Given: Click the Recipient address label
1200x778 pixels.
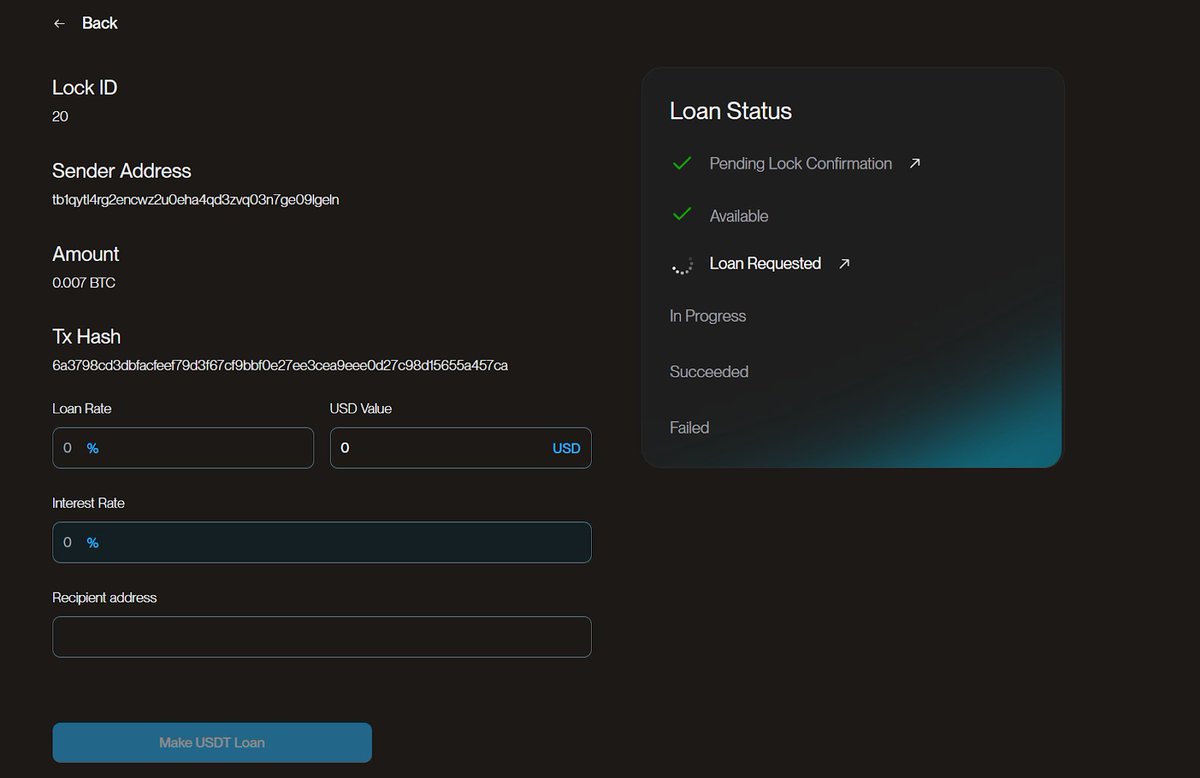Looking at the screenshot, I should click(105, 598).
